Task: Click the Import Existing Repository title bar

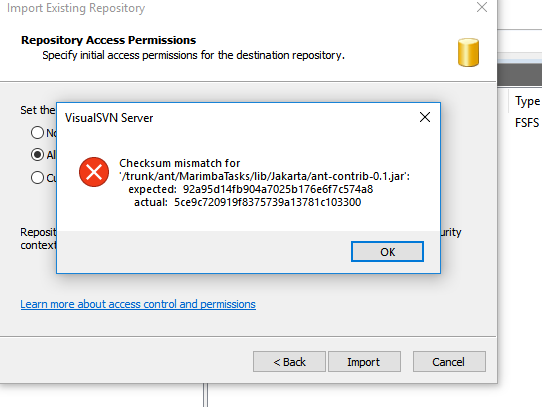Action: click(x=76, y=8)
